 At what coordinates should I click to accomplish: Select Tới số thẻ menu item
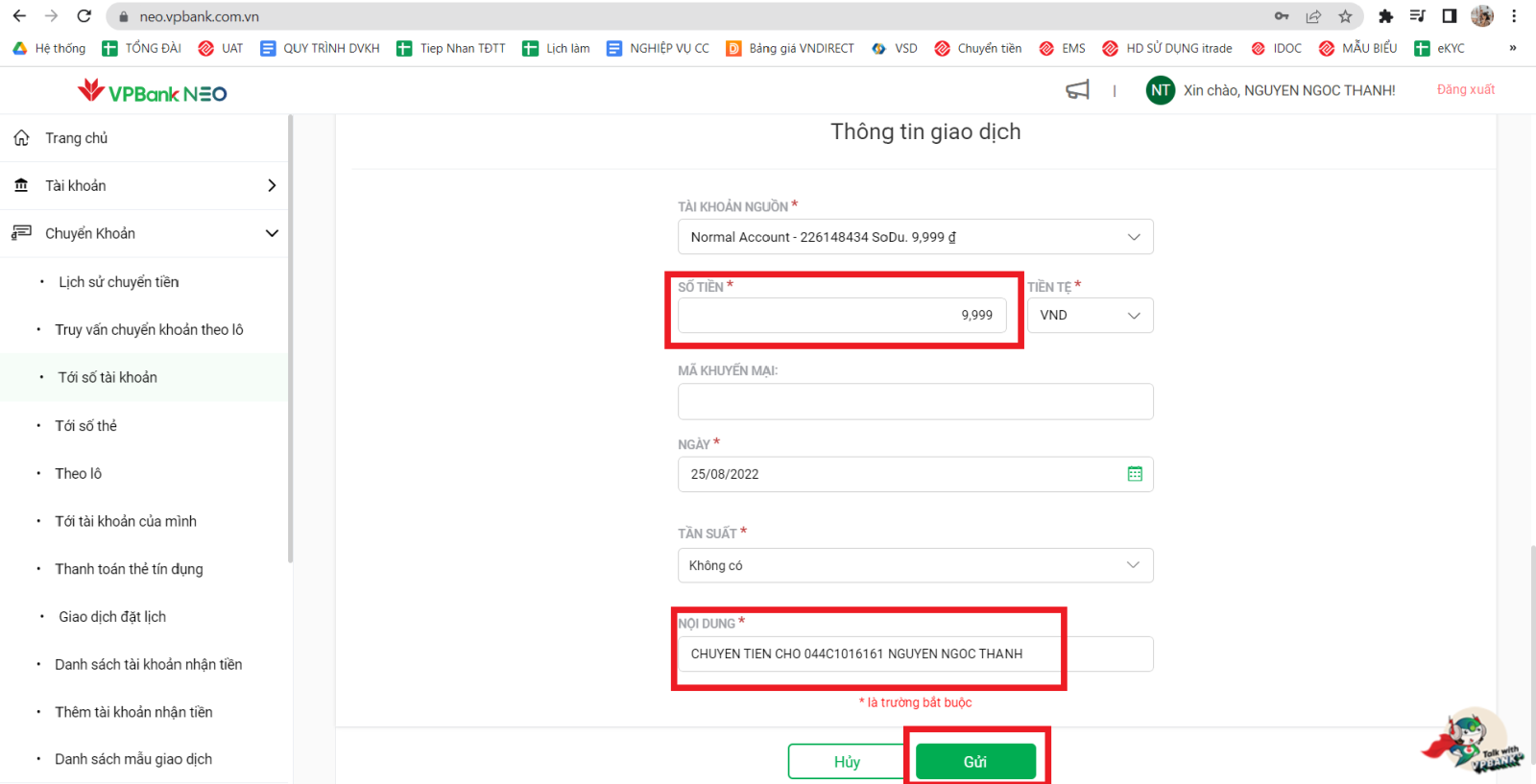click(86, 425)
